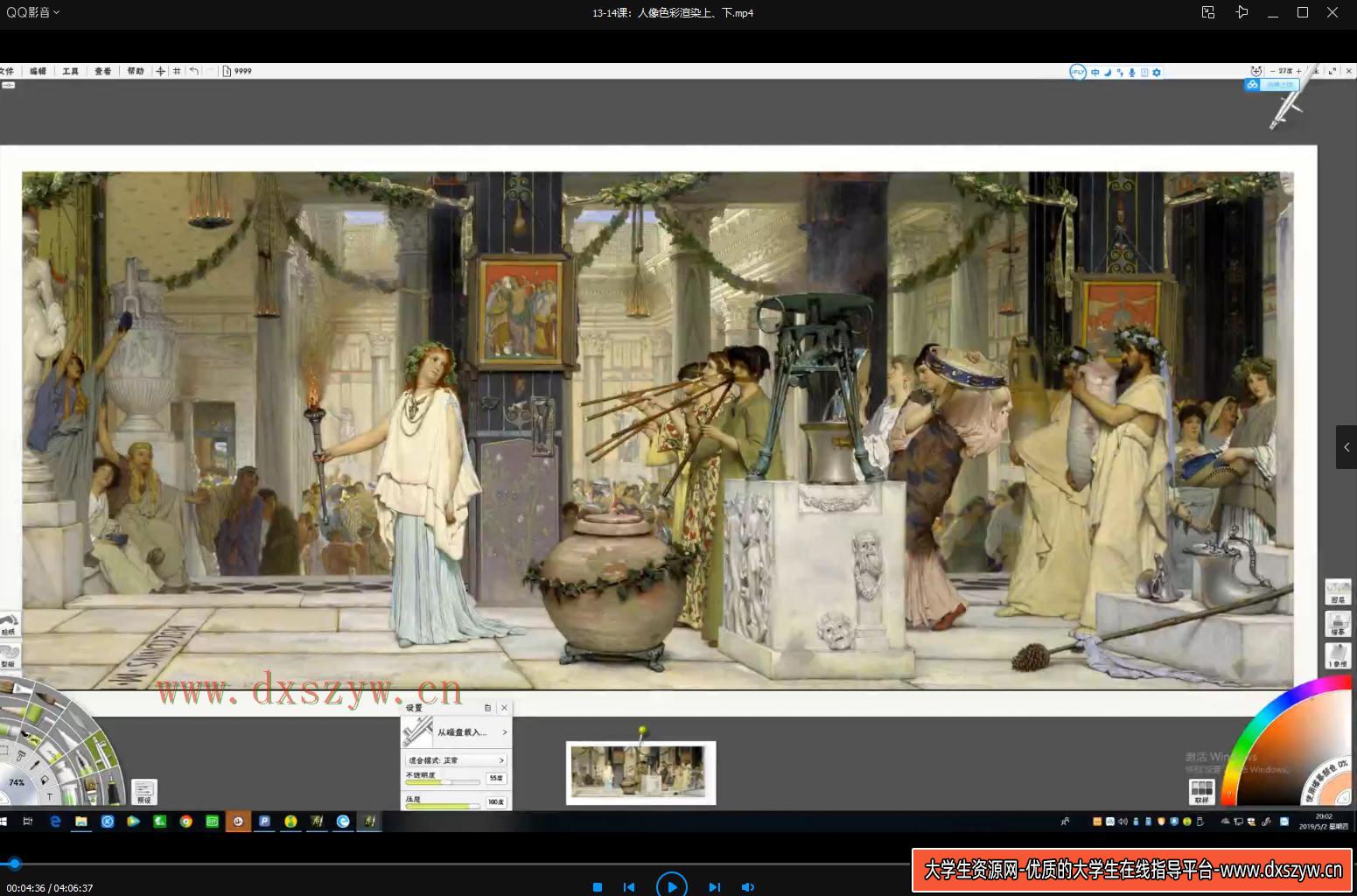The image size is (1357, 896).
Task: Click the canvas rotate reset icon
Action: [x=1256, y=71]
